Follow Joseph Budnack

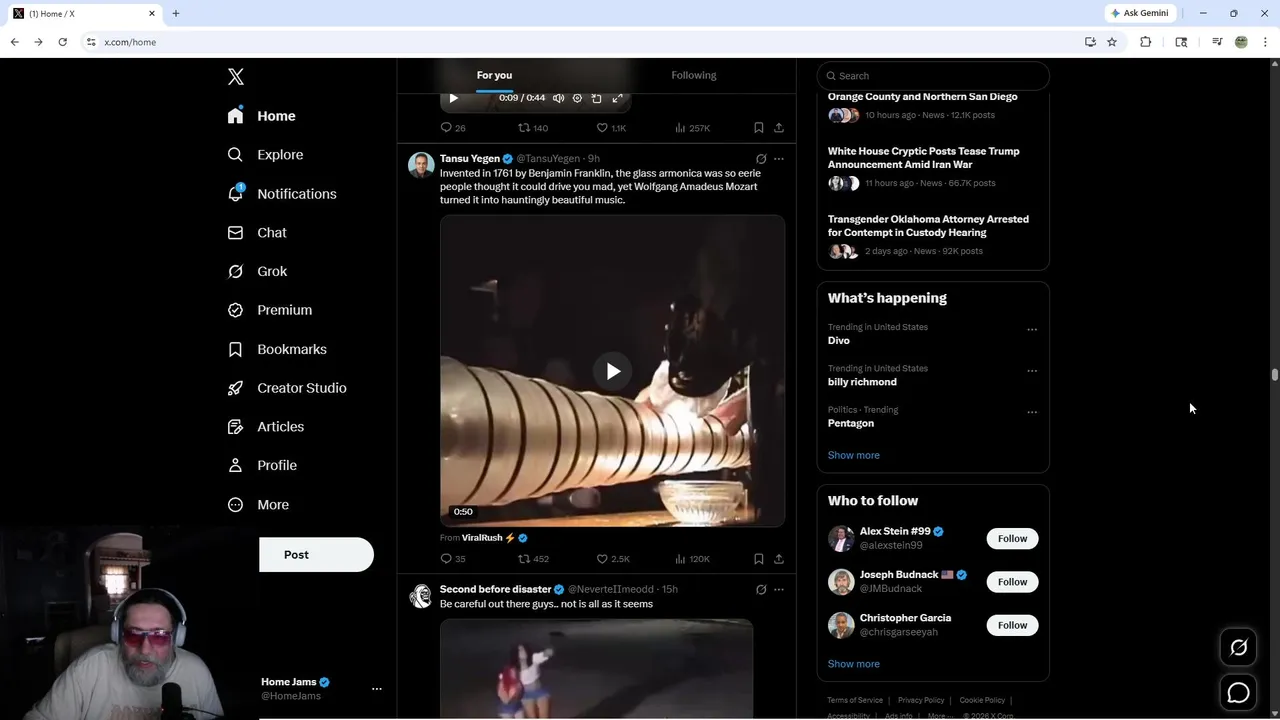tap(1012, 582)
